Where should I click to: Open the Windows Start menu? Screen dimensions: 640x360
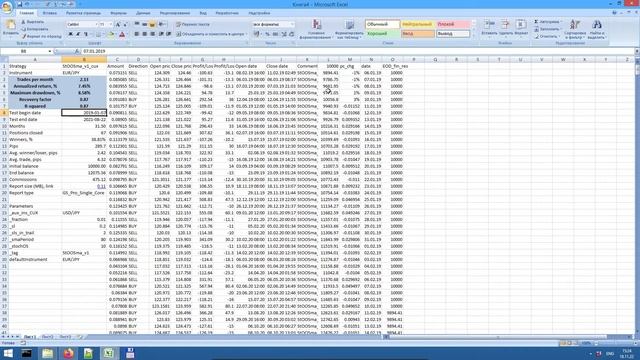[x=8, y=353]
